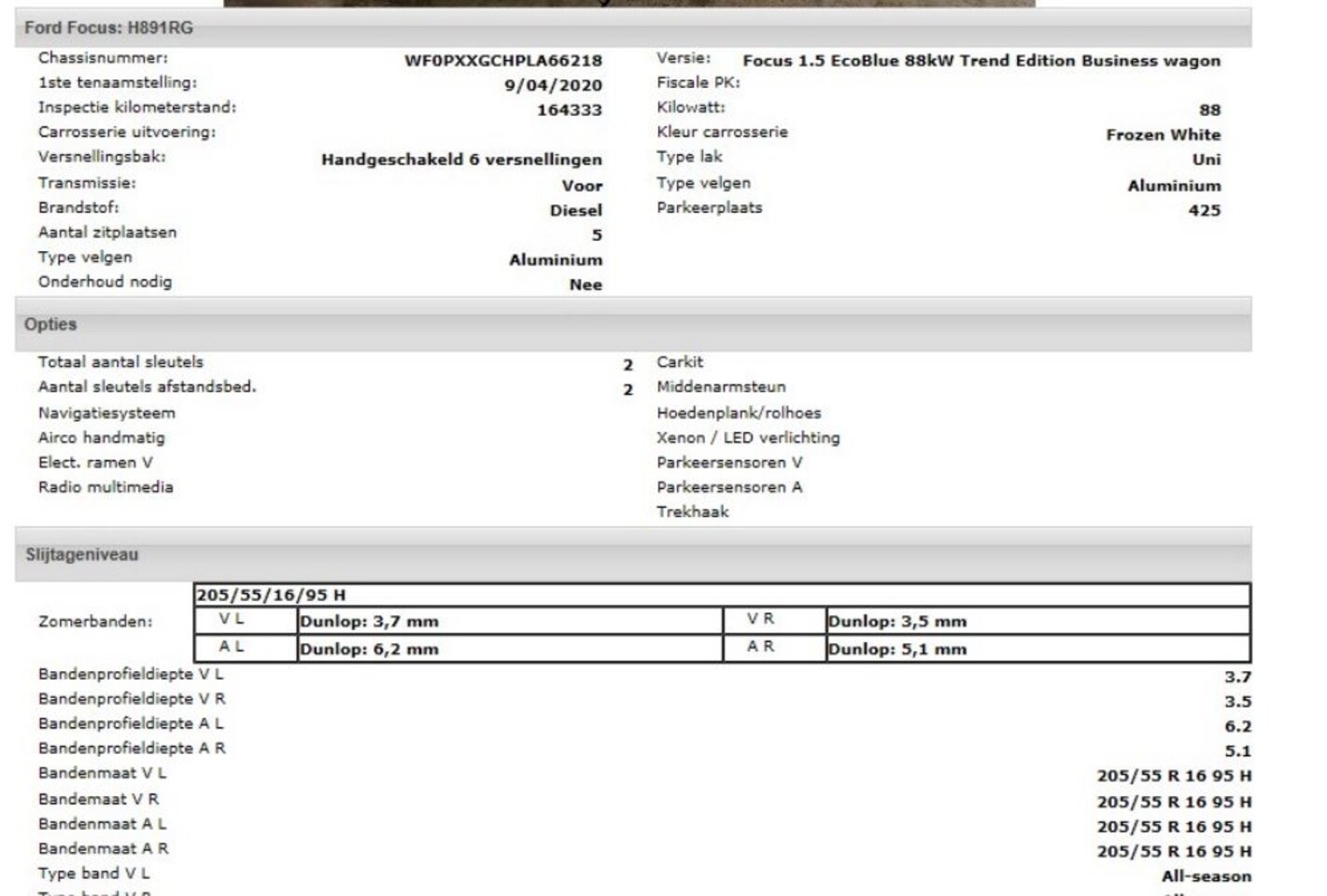
Task: Select the Type band V L value All-season
Action: tap(1207, 876)
